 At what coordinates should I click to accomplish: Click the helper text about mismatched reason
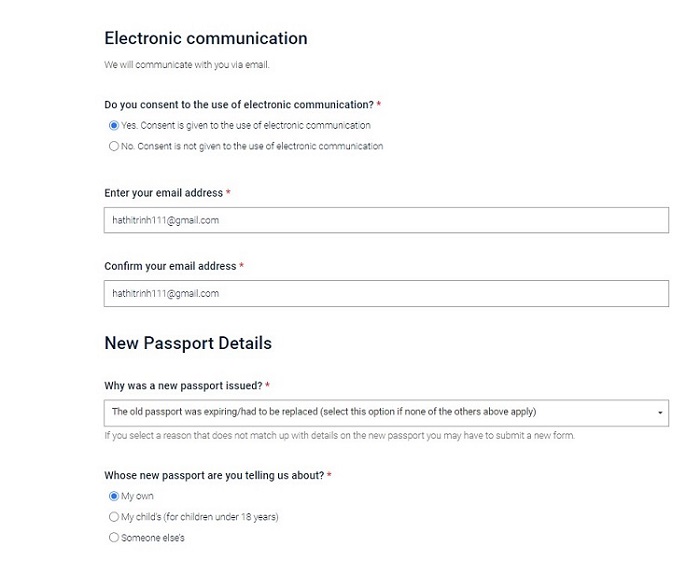click(339, 435)
